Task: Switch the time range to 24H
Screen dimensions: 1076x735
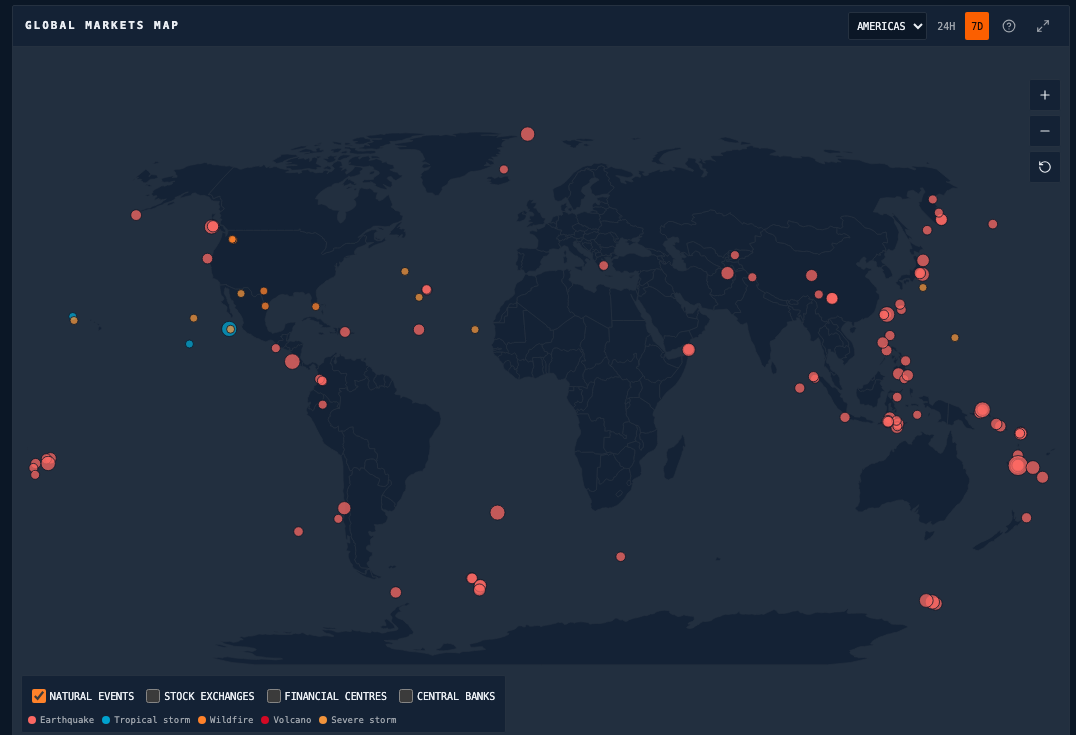Action: pos(946,26)
